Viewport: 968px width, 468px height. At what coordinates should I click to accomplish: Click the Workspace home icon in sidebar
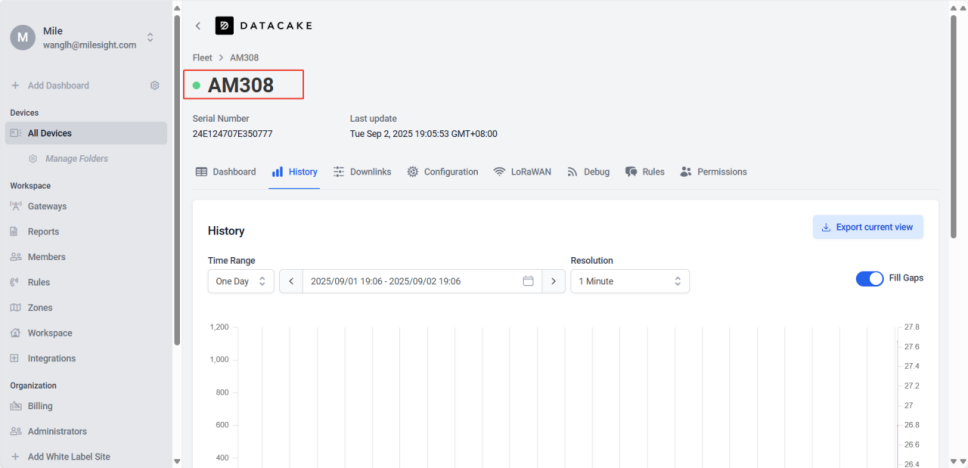(15, 333)
